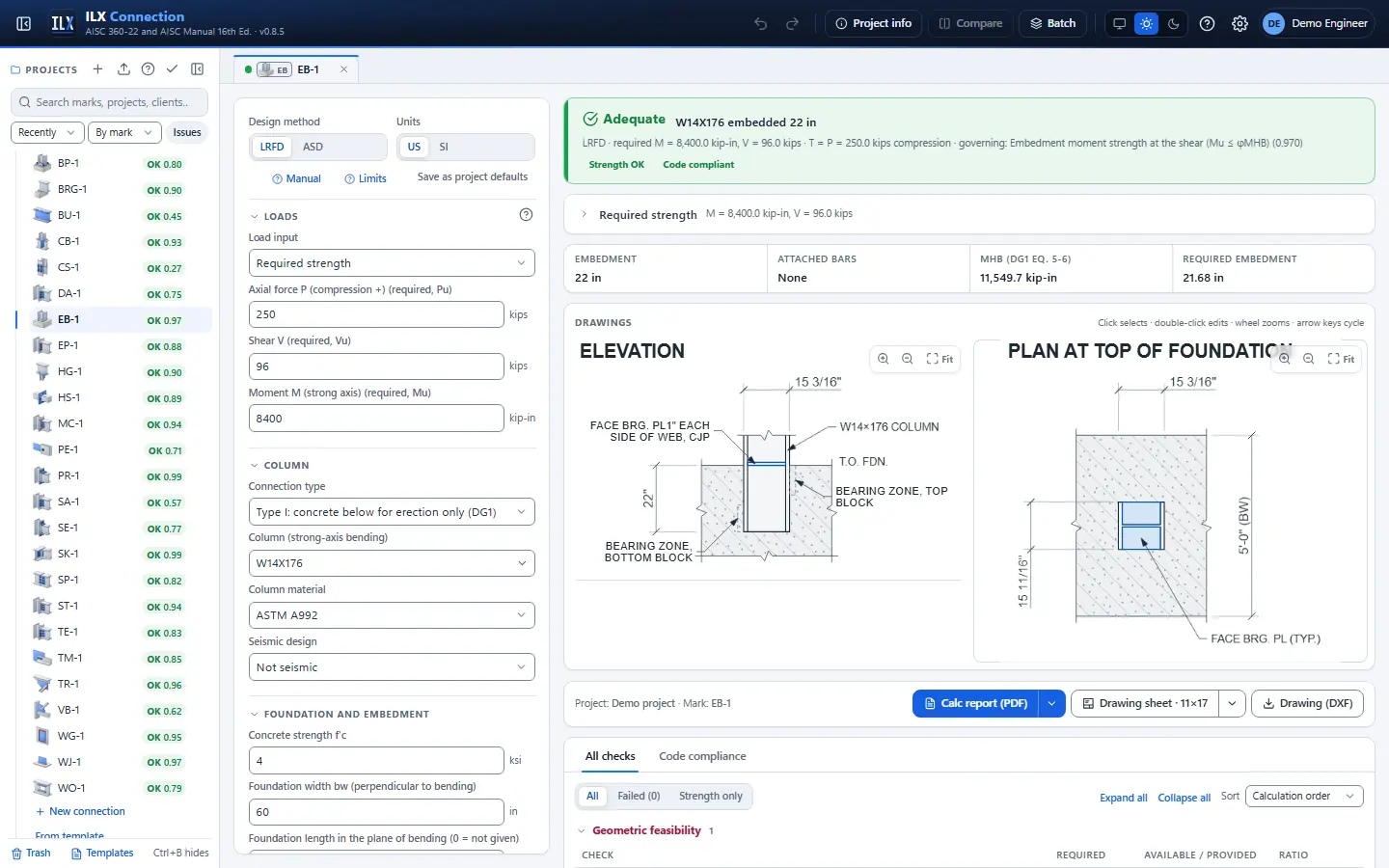Zoom out on the Elevation drawing
Screen dimensions: 1389x868
coord(908,359)
